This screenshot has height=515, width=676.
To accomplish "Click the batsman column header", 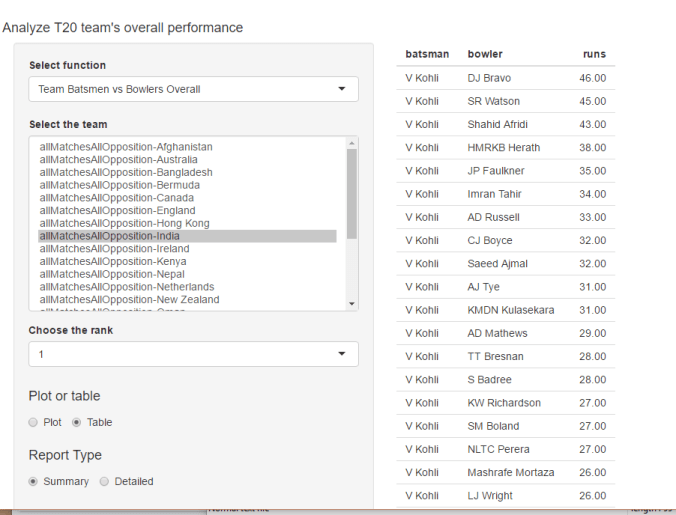I will [x=427, y=54].
